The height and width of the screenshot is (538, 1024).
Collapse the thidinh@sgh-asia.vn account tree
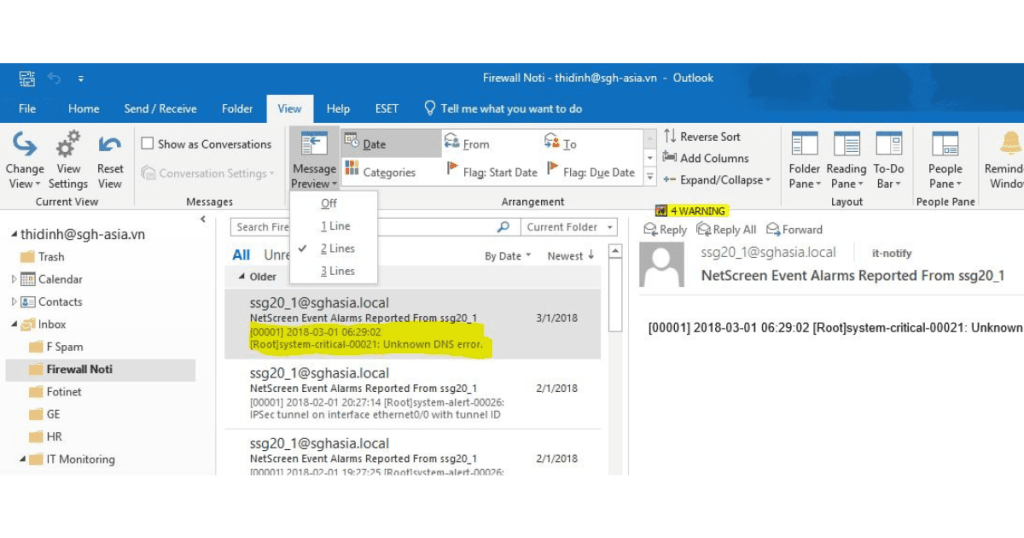[14, 234]
